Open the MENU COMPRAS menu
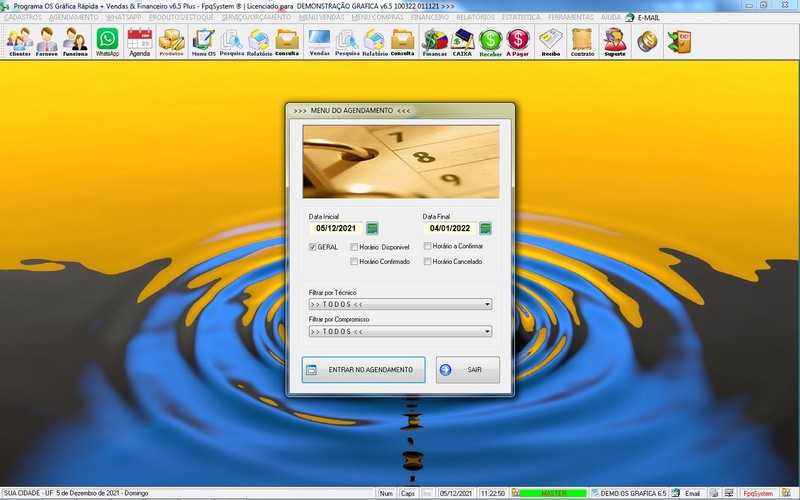Viewport: 800px width, 500px height. [378, 17]
